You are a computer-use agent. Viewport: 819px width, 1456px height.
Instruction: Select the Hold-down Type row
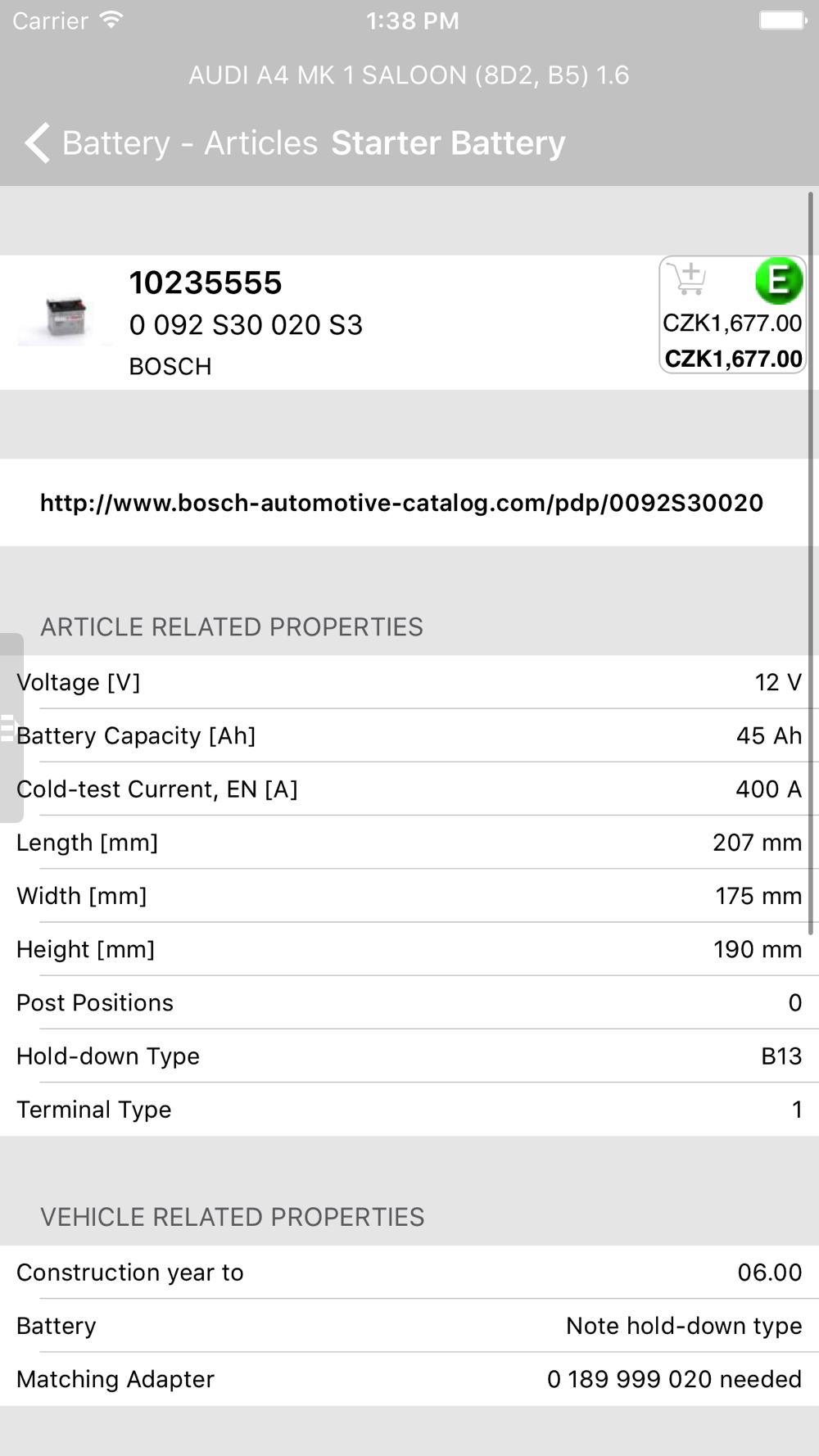(409, 1056)
